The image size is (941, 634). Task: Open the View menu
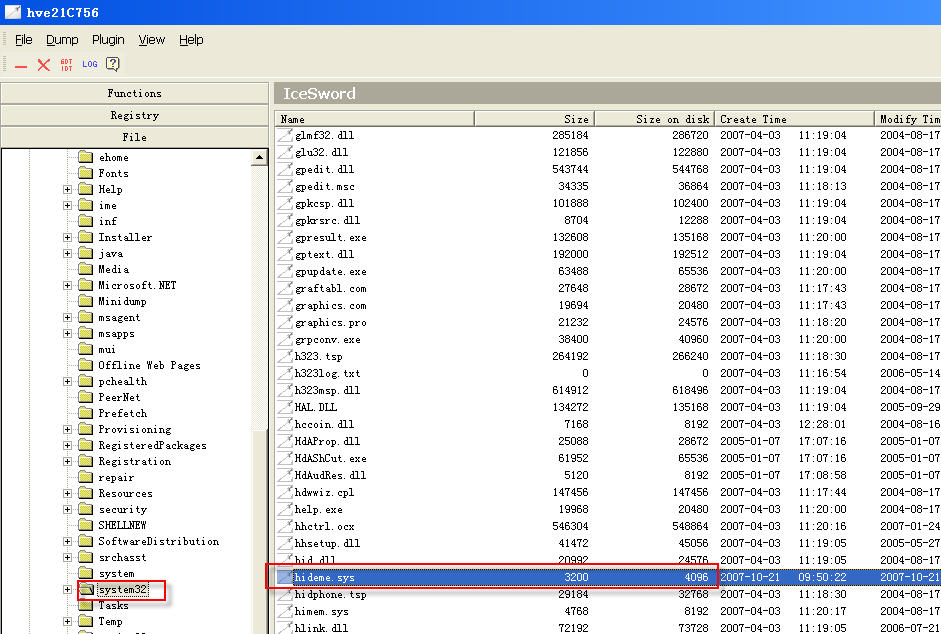[x=152, y=40]
